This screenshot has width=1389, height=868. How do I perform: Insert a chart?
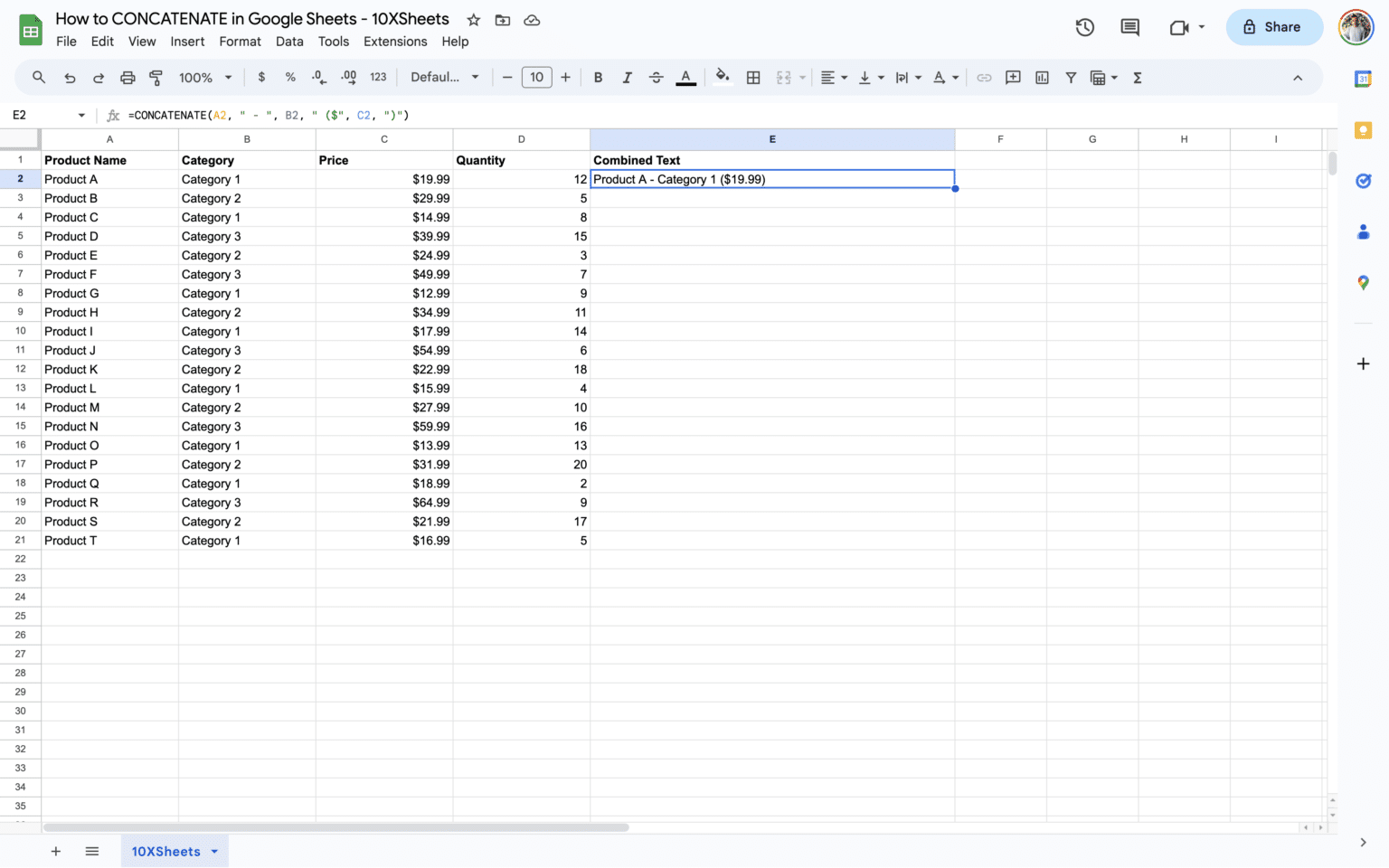coord(1042,77)
